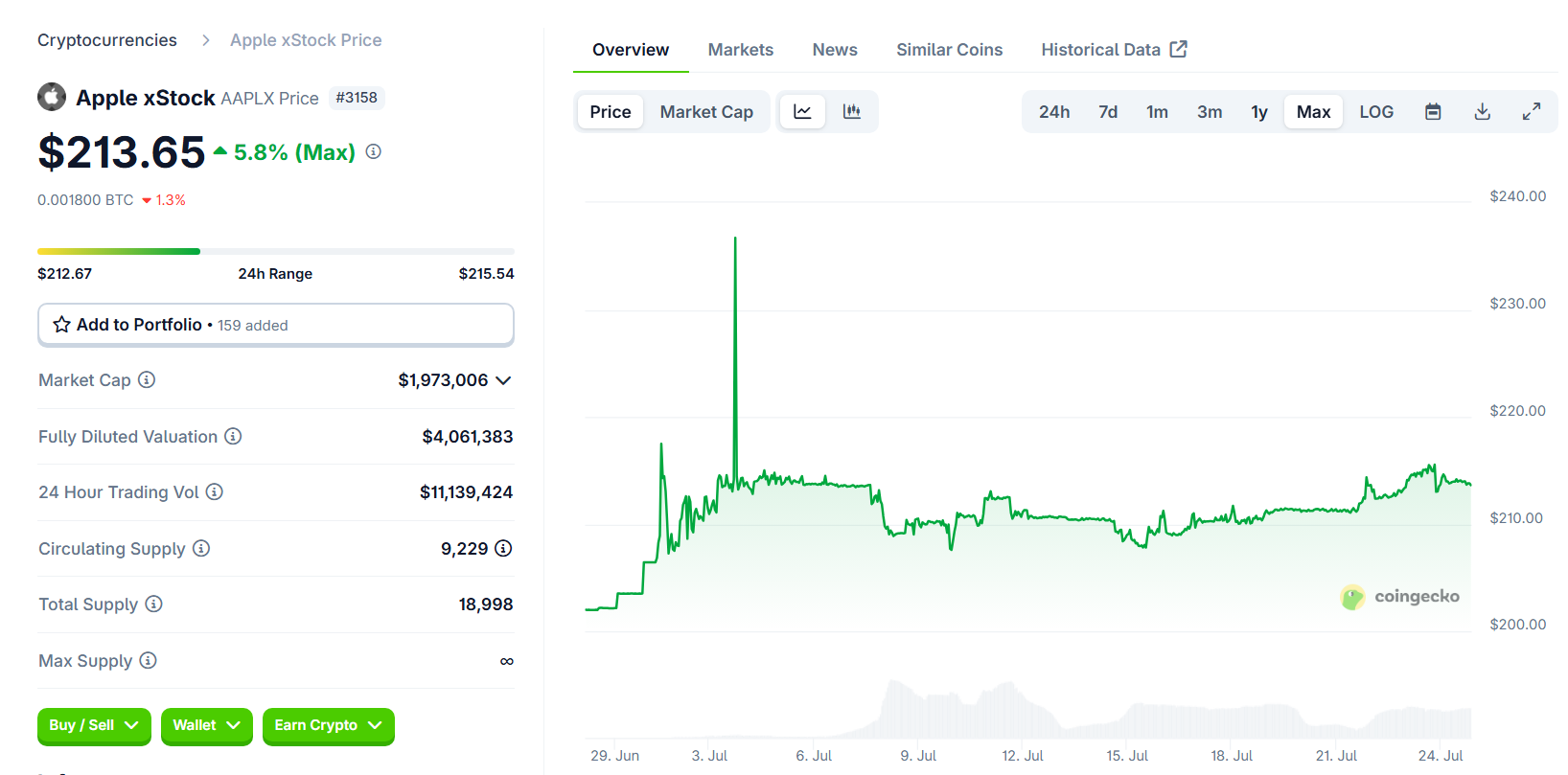Click the $11,139,424 trading volume value
Image resolution: width=1568 pixels, height=775 pixels.
click(467, 492)
